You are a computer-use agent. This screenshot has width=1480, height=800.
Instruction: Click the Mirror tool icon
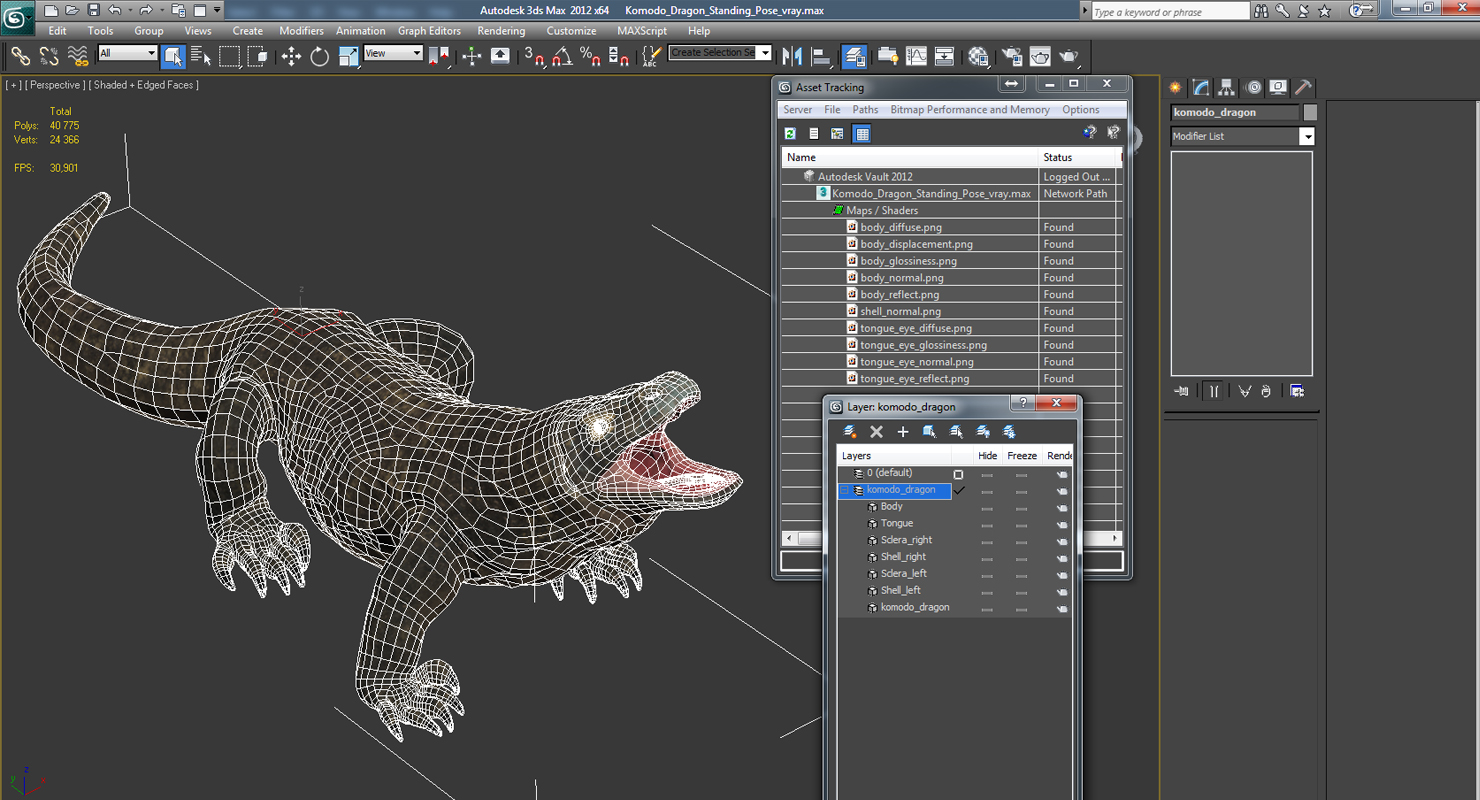coord(792,56)
